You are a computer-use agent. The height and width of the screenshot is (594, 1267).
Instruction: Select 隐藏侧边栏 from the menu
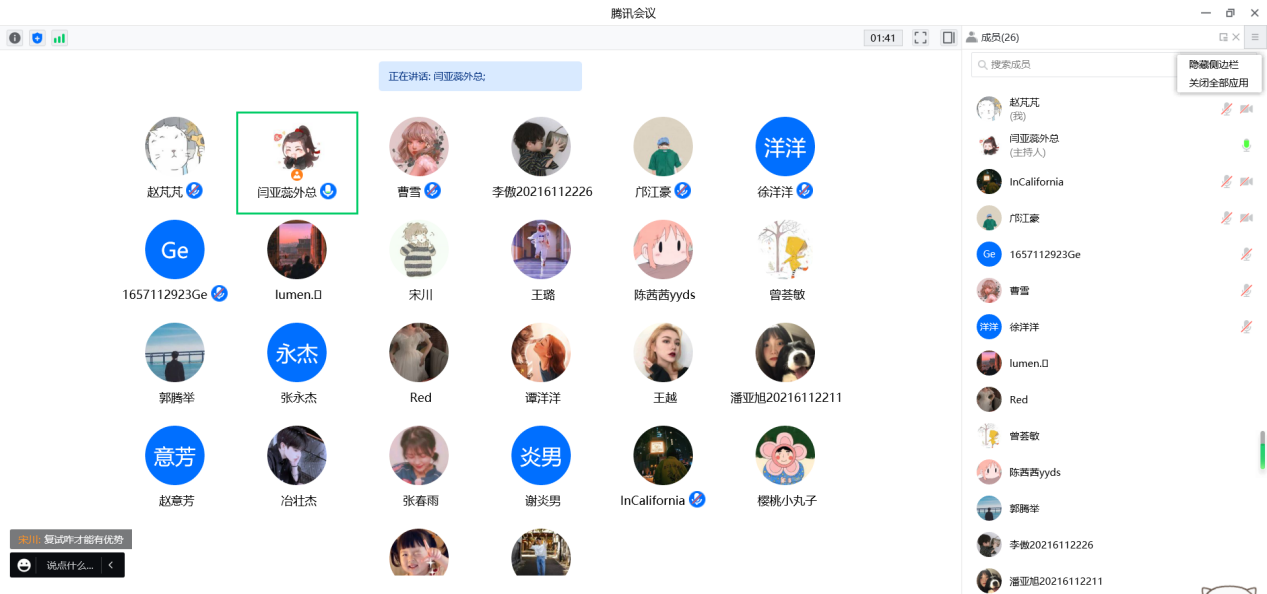point(1213,64)
